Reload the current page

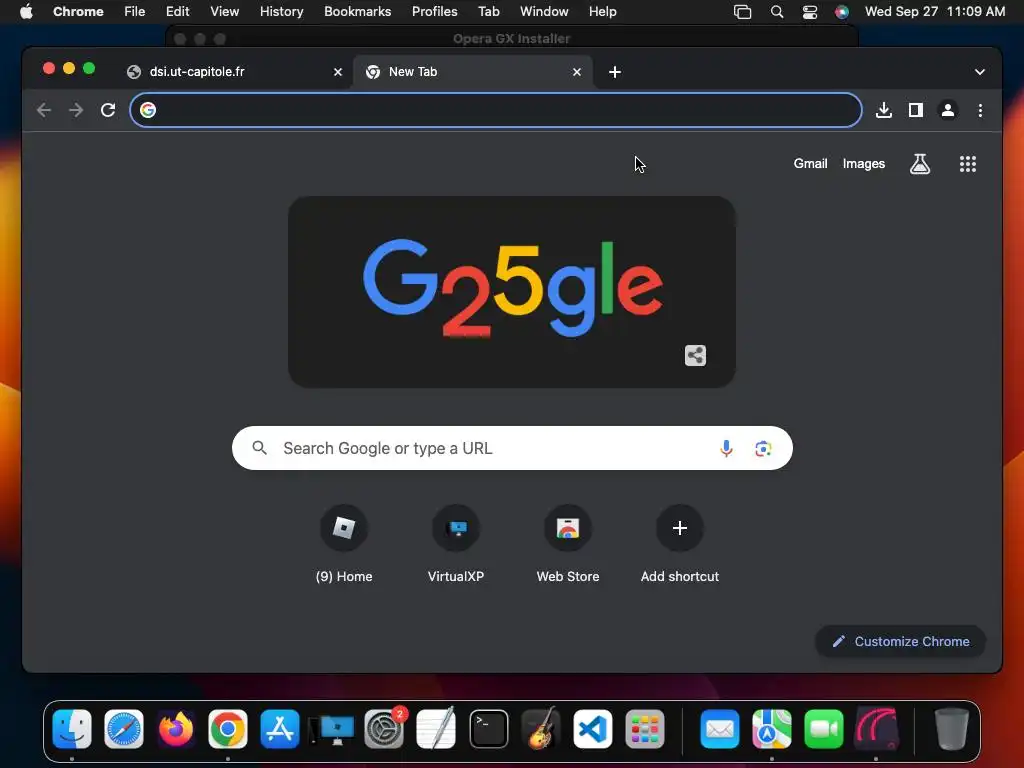click(x=108, y=110)
